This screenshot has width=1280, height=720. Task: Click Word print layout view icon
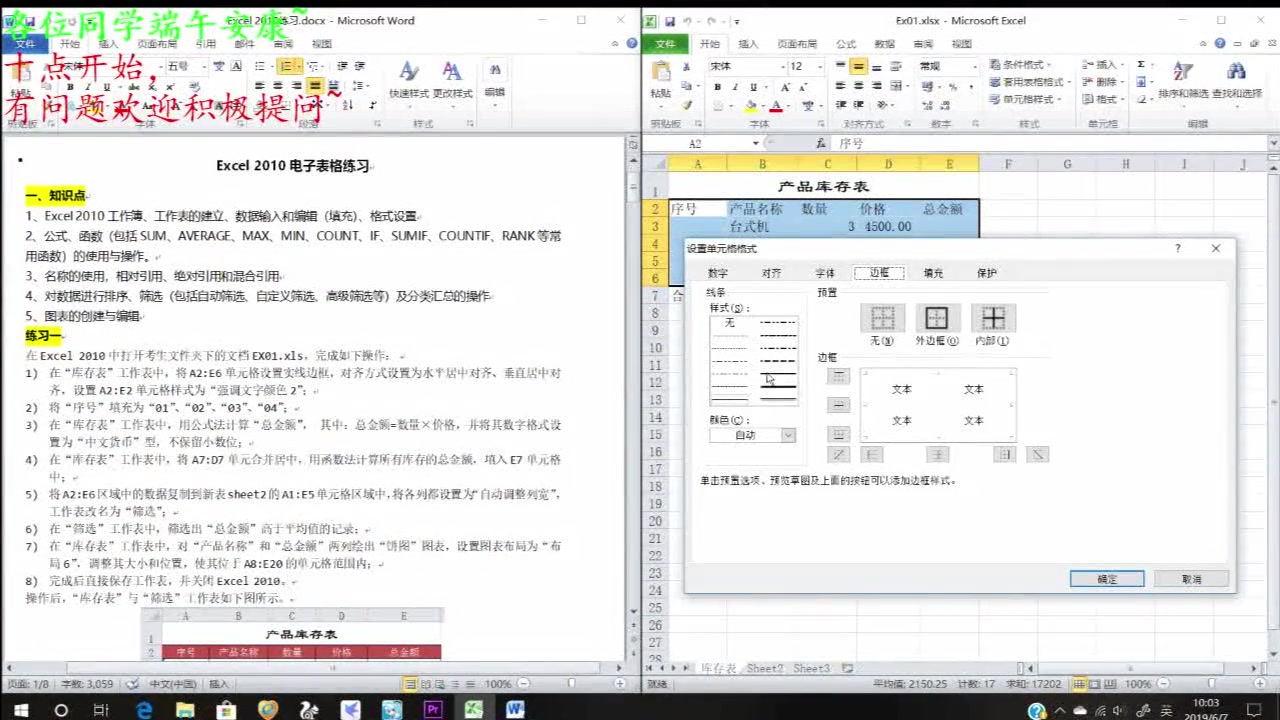[x=410, y=684]
